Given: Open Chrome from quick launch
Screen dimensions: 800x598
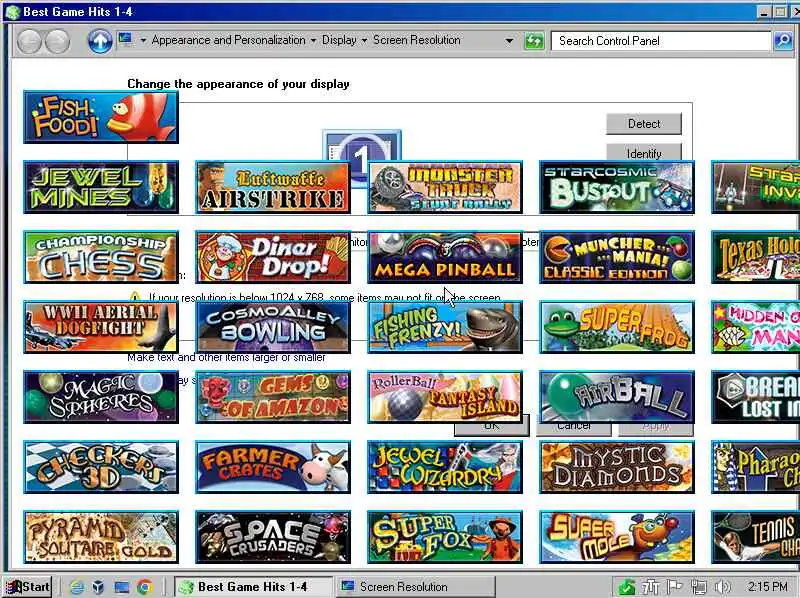Looking at the screenshot, I should coord(144,587).
